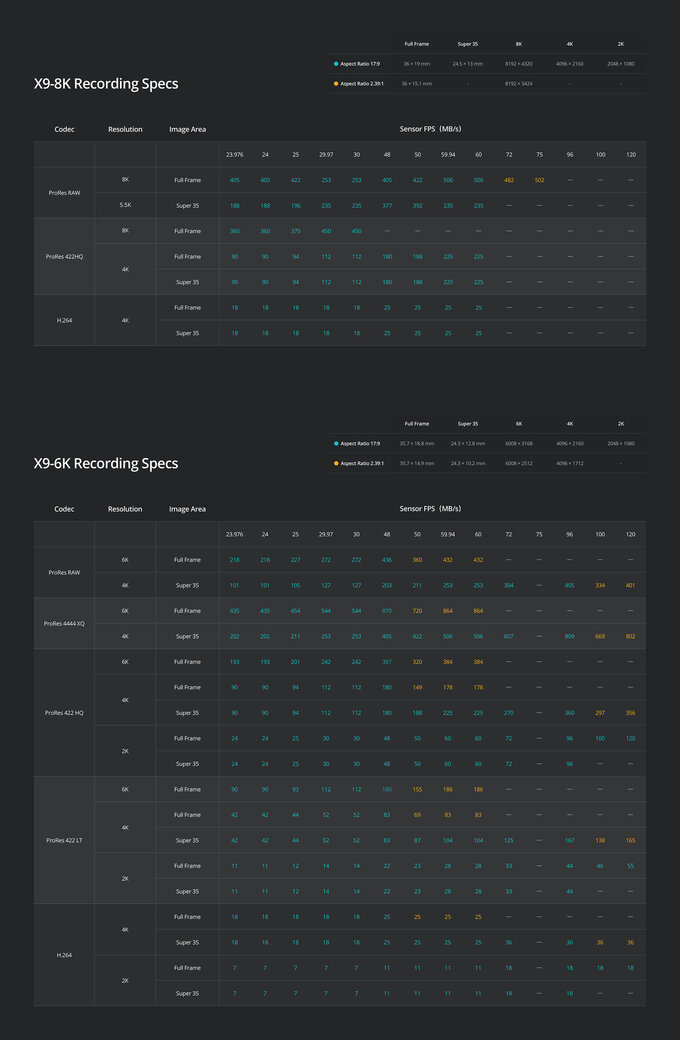Click the '69' value in X9-6K table
The height and width of the screenshot is (1040, 680).
[x=417, y=814]
